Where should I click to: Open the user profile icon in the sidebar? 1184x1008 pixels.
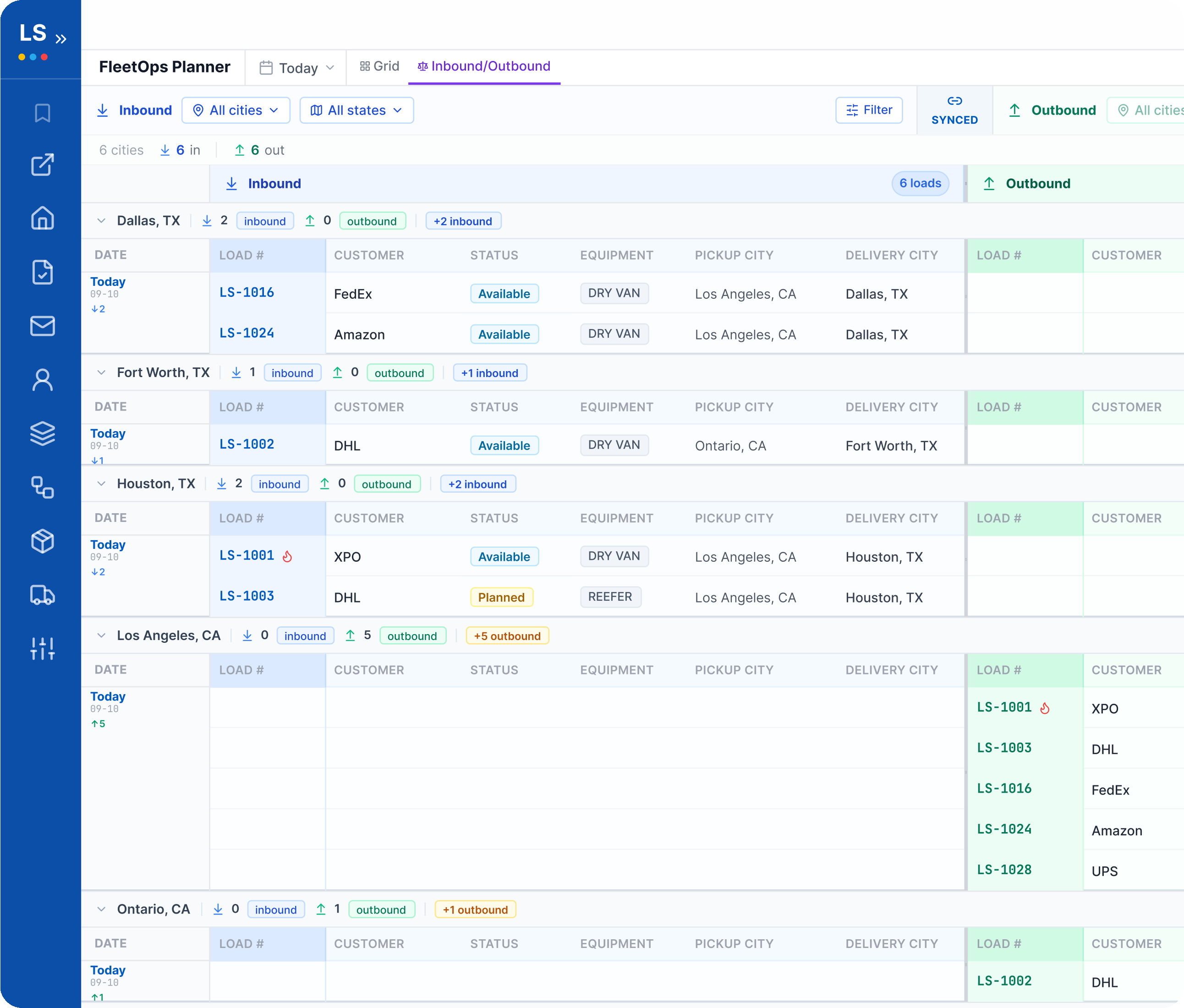pos(42,379)
